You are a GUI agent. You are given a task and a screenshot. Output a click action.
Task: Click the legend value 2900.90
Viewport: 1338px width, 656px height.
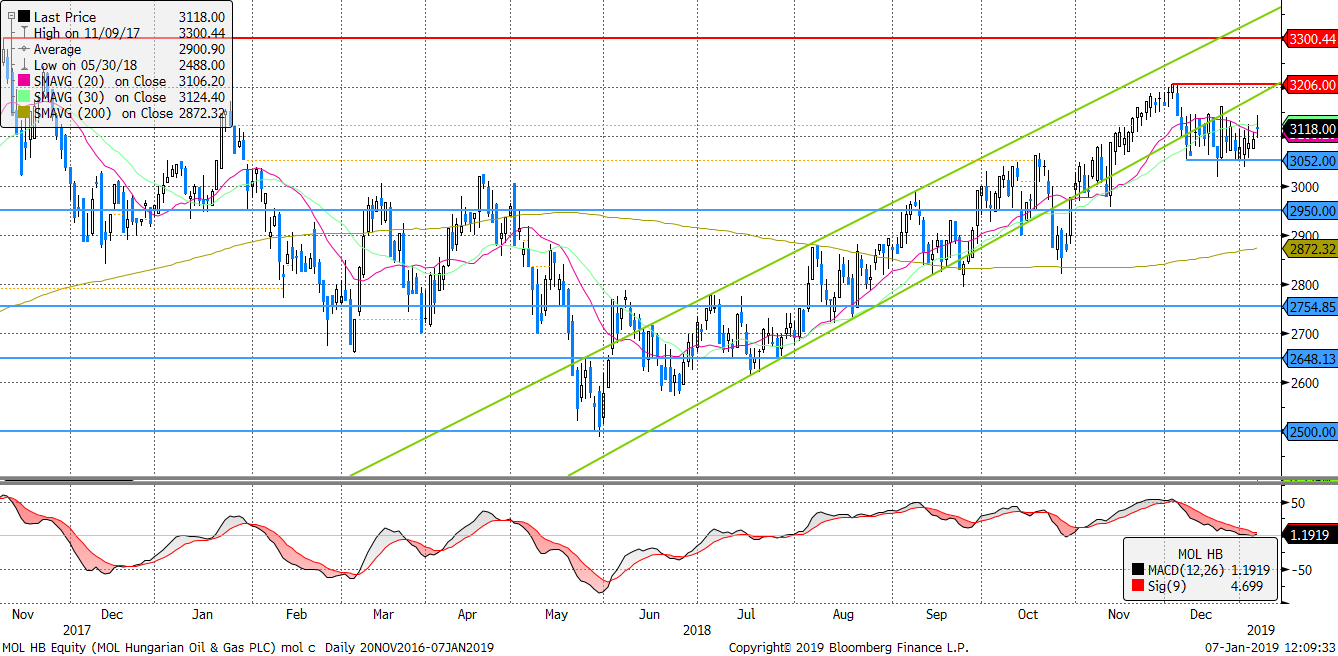(x=201, y=49)
